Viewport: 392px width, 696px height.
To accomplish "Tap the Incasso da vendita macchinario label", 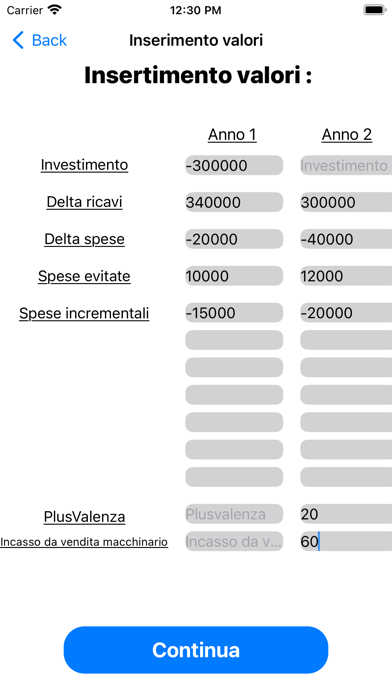I will [84, 542].
